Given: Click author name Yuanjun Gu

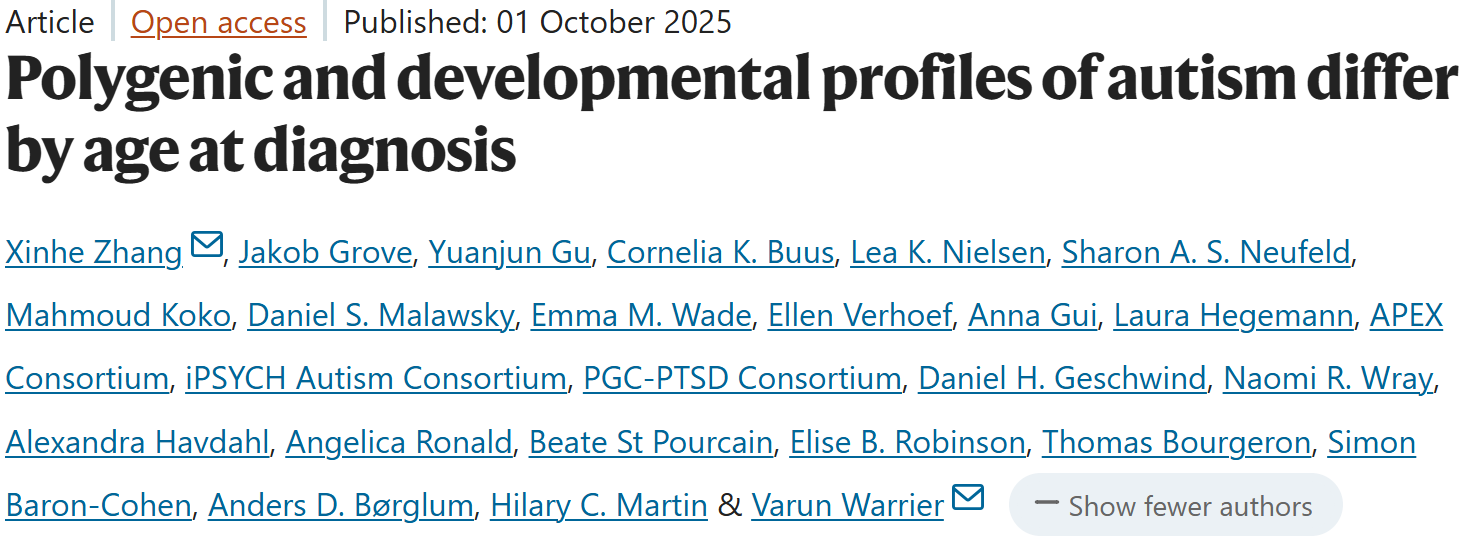Looking at the screenshot, I should pyautogui.click(x=509, y=253).
